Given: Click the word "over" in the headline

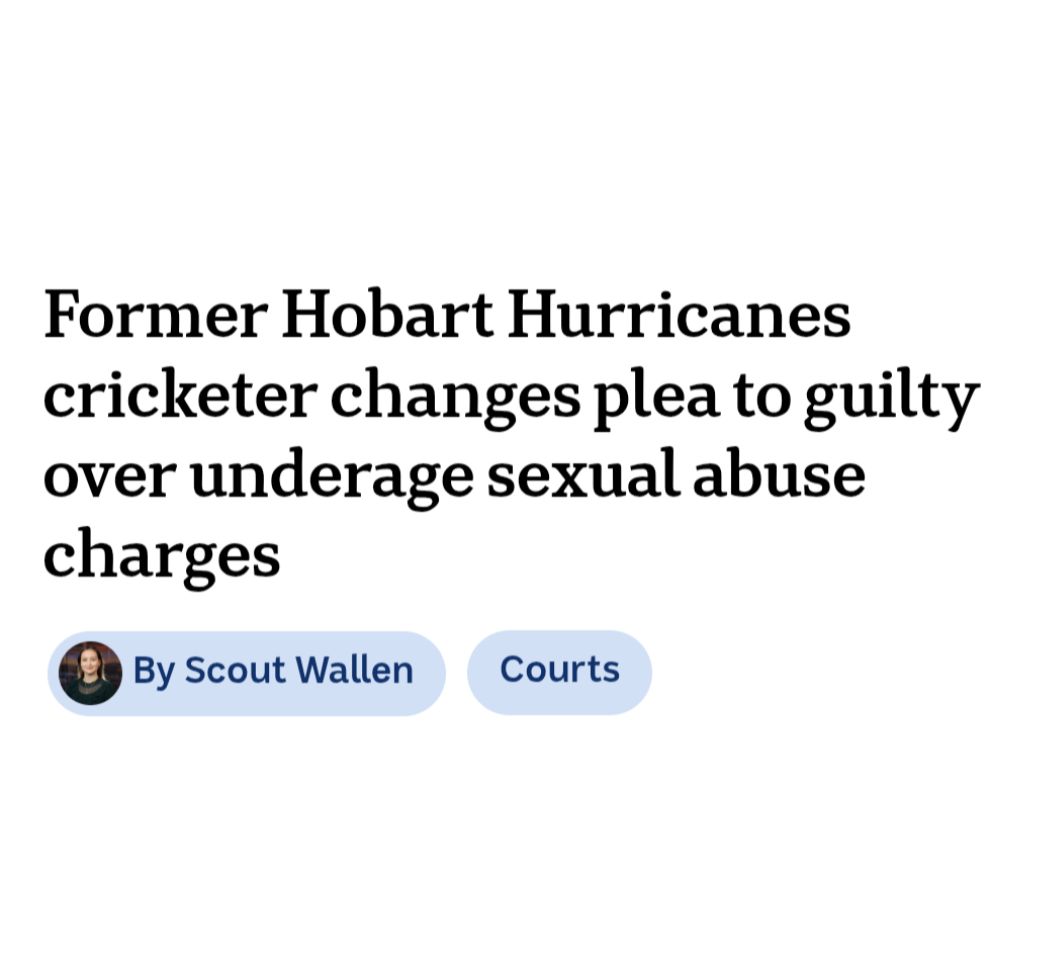Looking at the screenshot, I should [110, 481].
